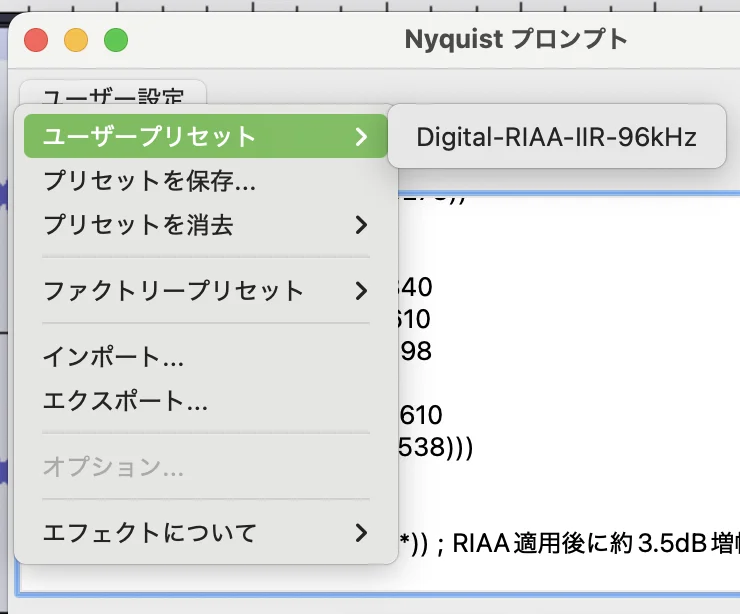Select エクスポート... from the menu

125,401
